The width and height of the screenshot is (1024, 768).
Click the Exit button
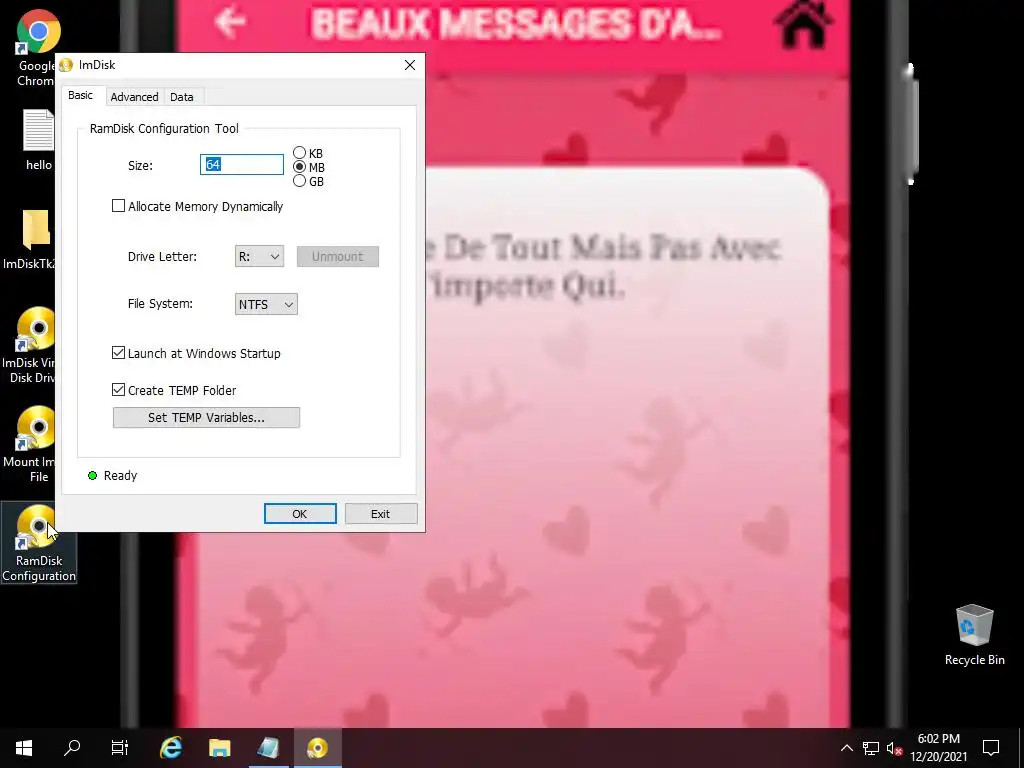coord(381,514)
